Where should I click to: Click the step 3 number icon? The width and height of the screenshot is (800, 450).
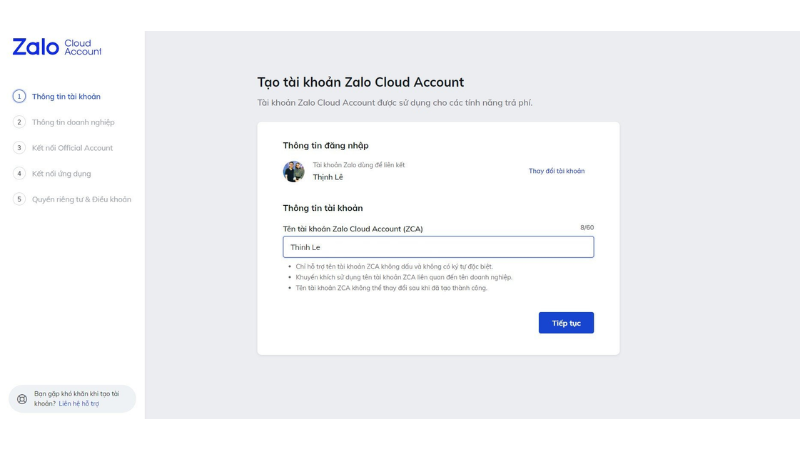coord(18,148)
